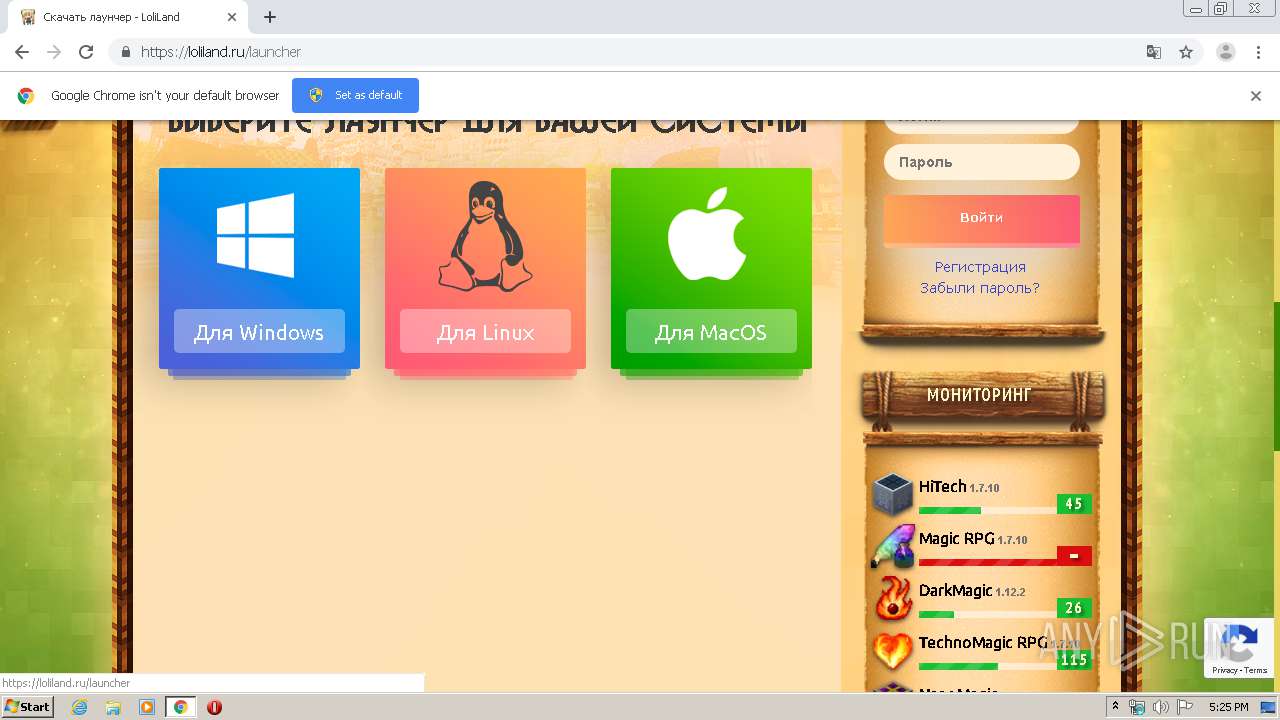Click the DarkMagic fire icon
The height and width of the screenshot is (720, 1280).
[893, 598]
